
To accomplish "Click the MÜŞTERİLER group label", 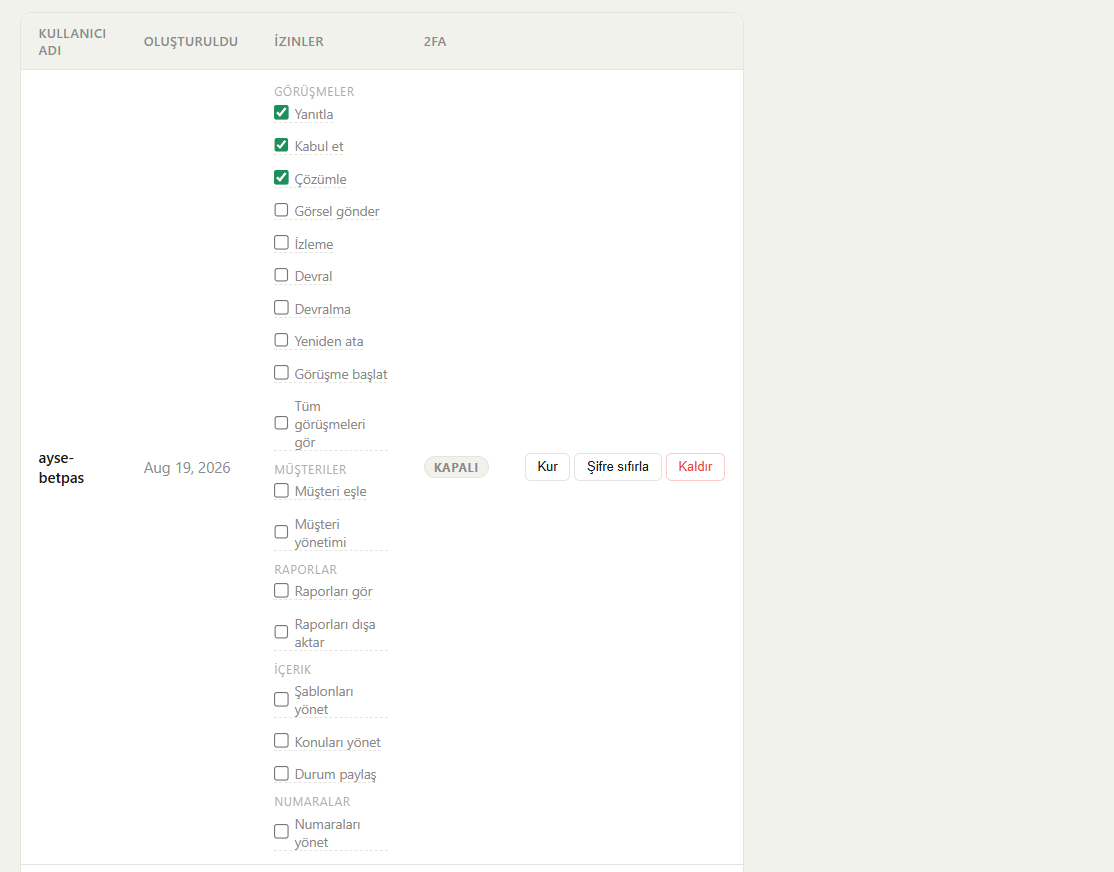I will tap(310, 470).
